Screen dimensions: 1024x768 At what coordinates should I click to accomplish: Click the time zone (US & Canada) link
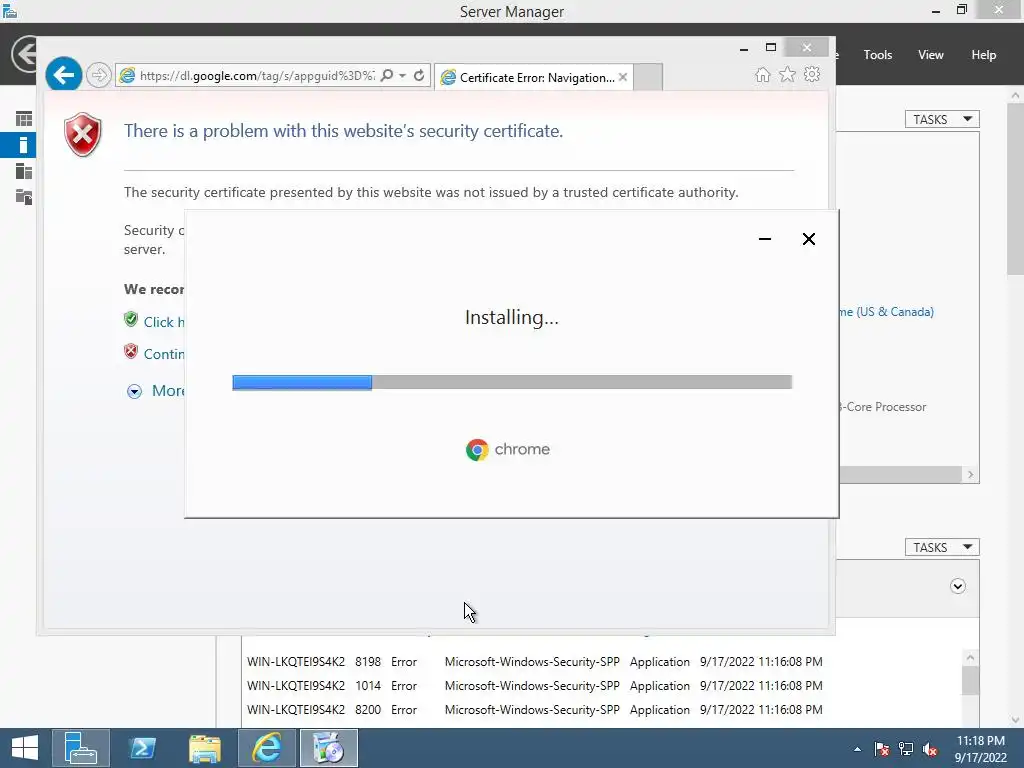[886, 312]
